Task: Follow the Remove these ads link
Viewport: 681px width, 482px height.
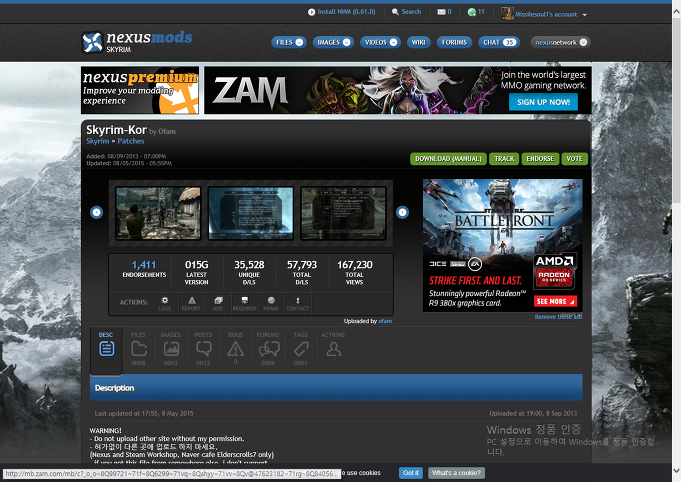Action: (558, 317)
